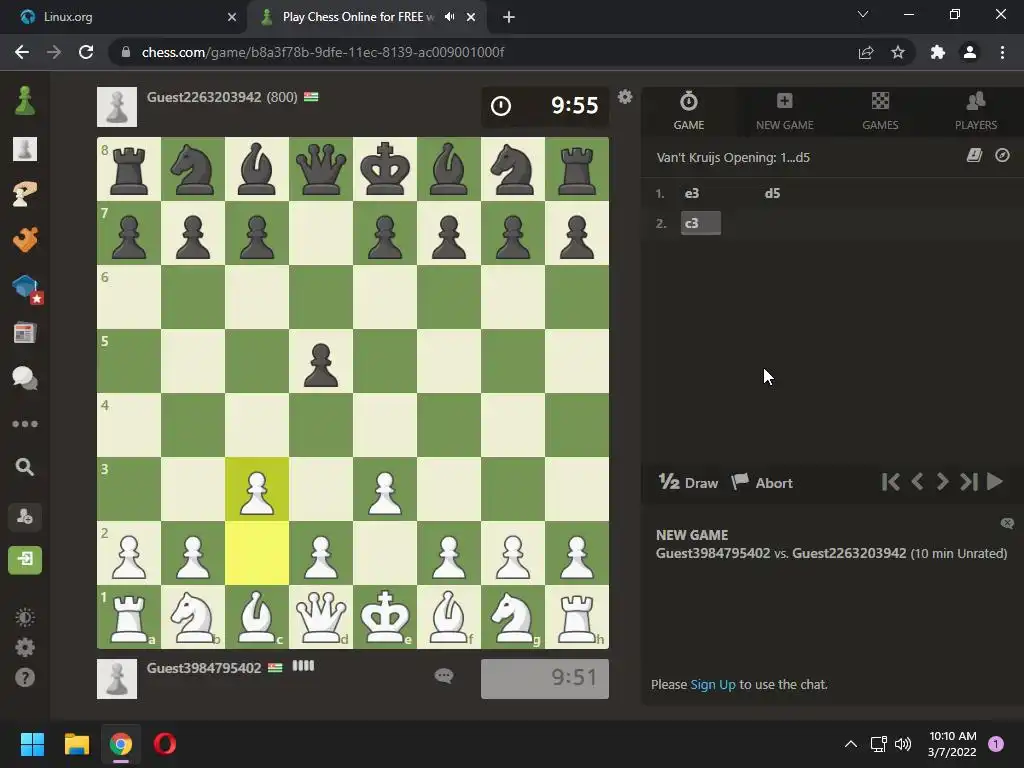1024x768 pixels.
Task: Toggle light/dark UI theme icon
Action: [x=25, y=617]
